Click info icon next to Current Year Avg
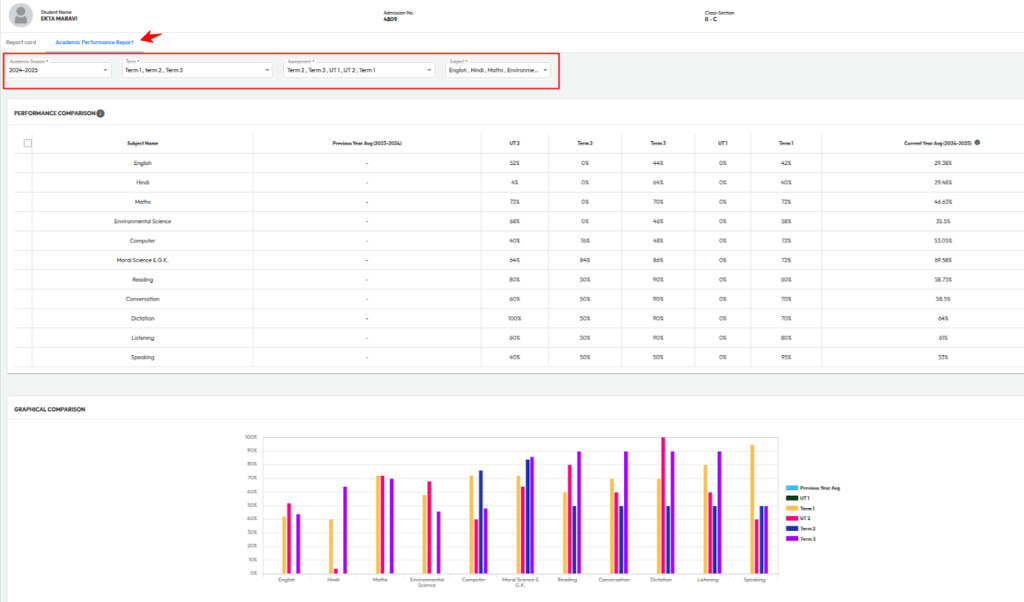Image resolution: width=1024 pixels, height=602 pixels. pyautogui.click(x=977, y=143)
